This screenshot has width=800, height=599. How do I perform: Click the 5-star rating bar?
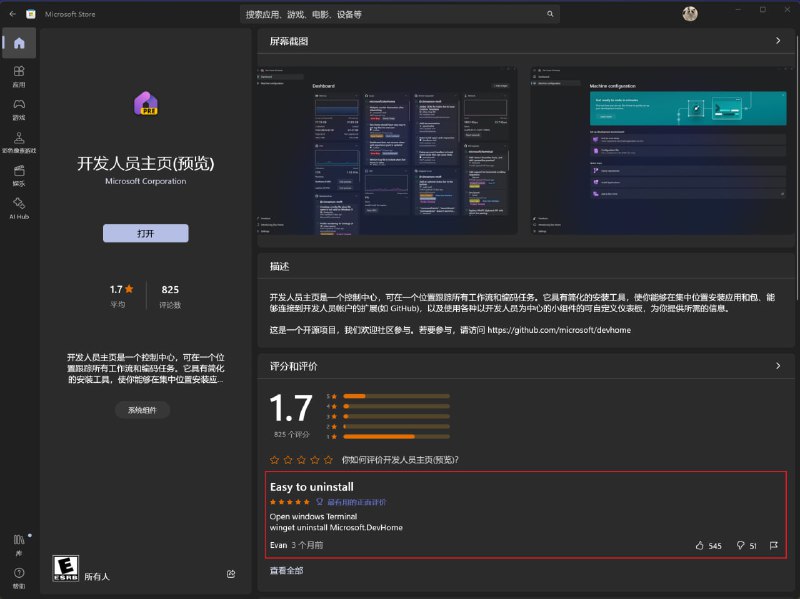tap(397, 396)
